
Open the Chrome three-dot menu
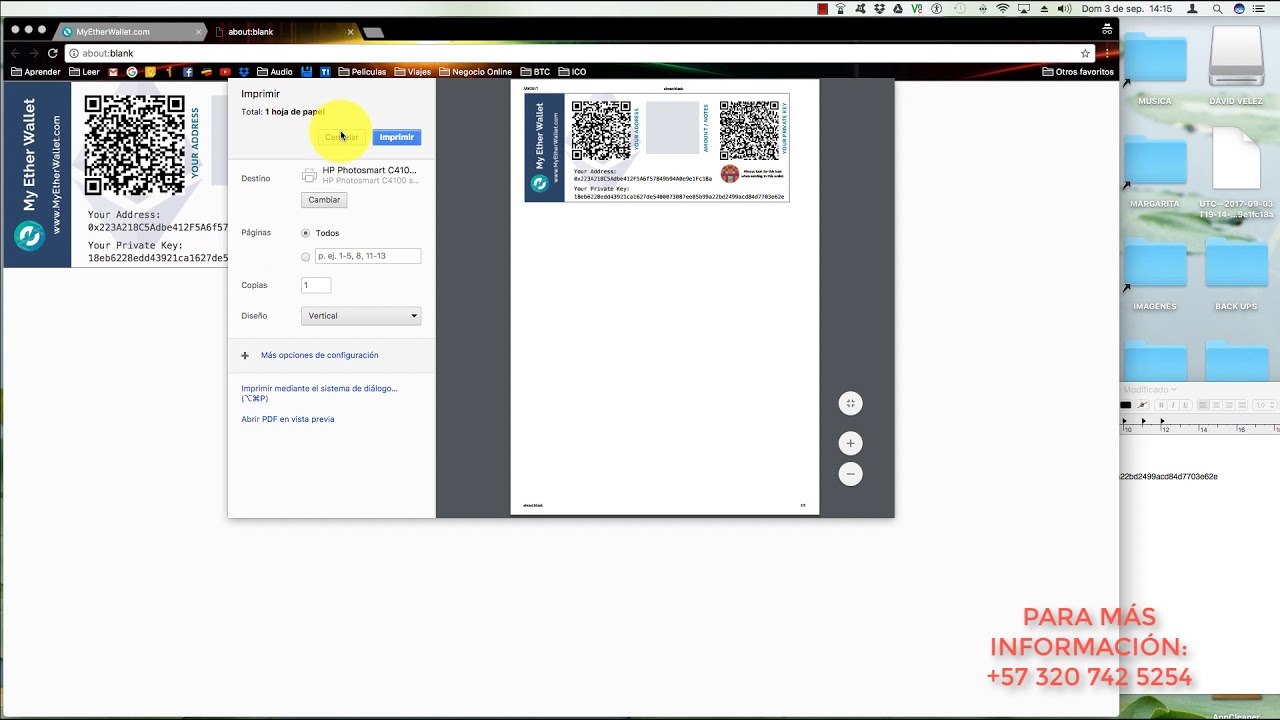tap(1107, 53)
